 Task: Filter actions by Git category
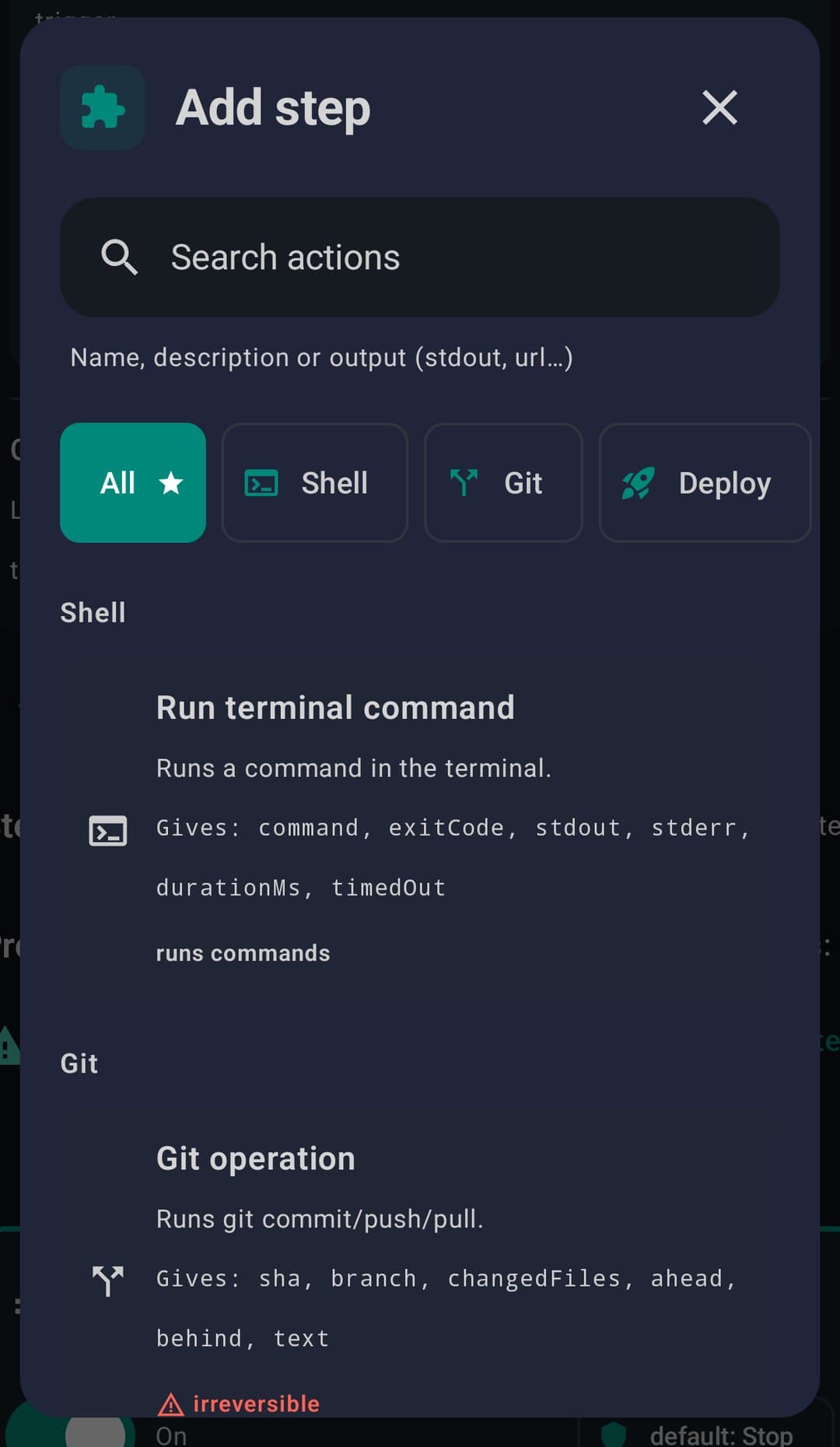[503, 482]
